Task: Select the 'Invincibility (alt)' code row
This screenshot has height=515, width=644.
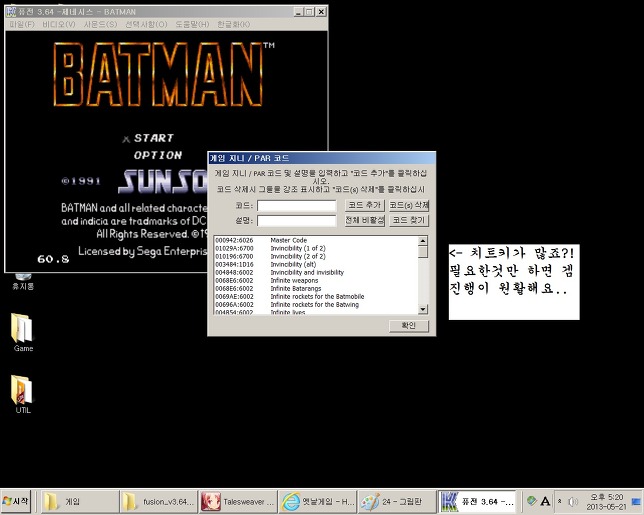Action: [316, 264]
